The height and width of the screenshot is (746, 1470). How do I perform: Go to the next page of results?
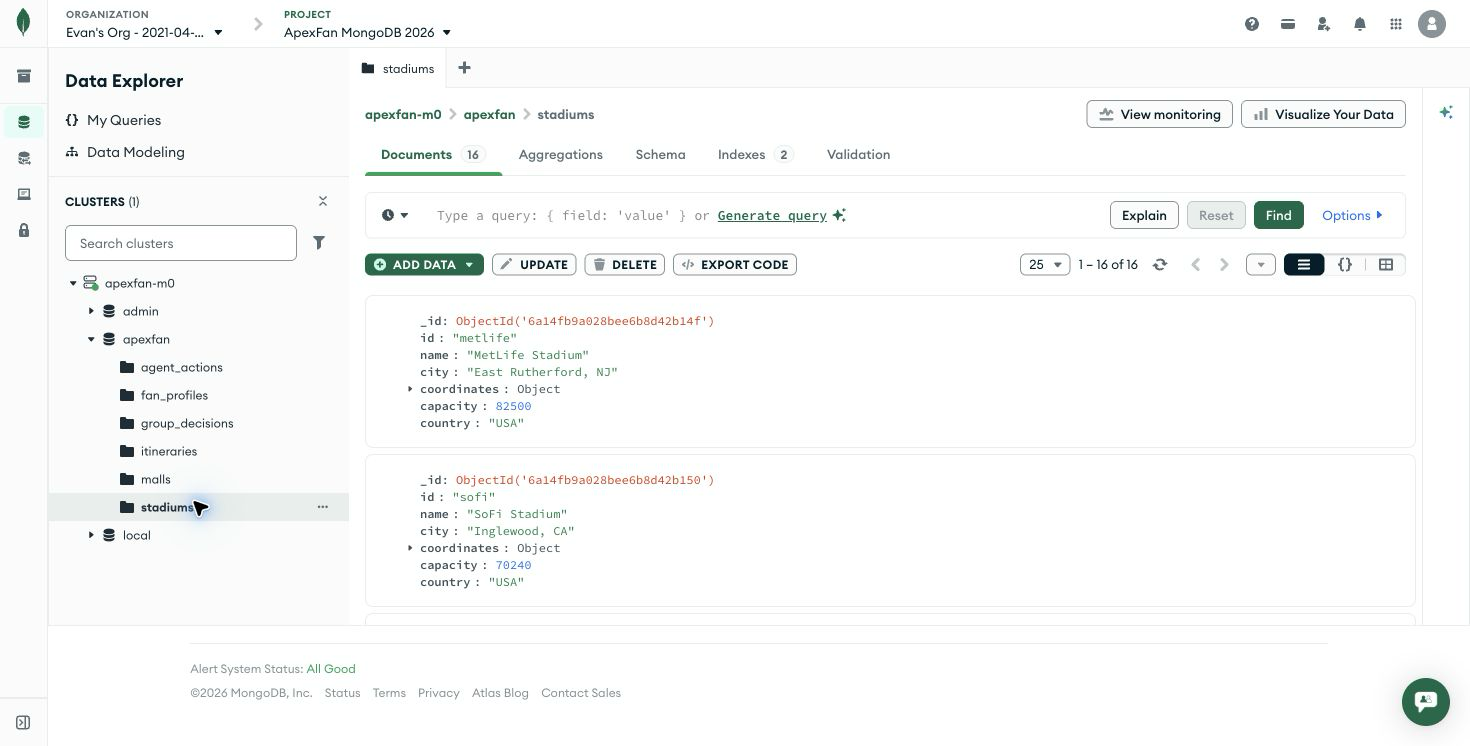click(x=1224, y=265)
